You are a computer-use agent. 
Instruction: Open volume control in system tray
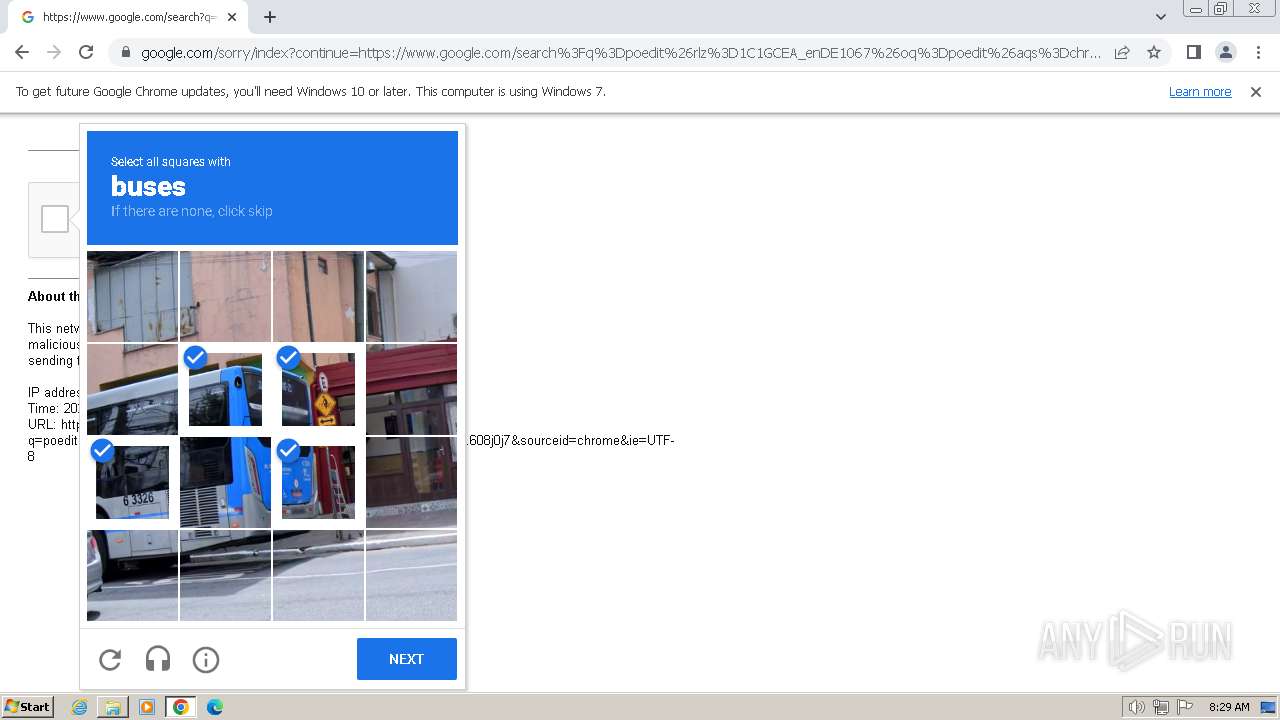[x=1136, y=707]
